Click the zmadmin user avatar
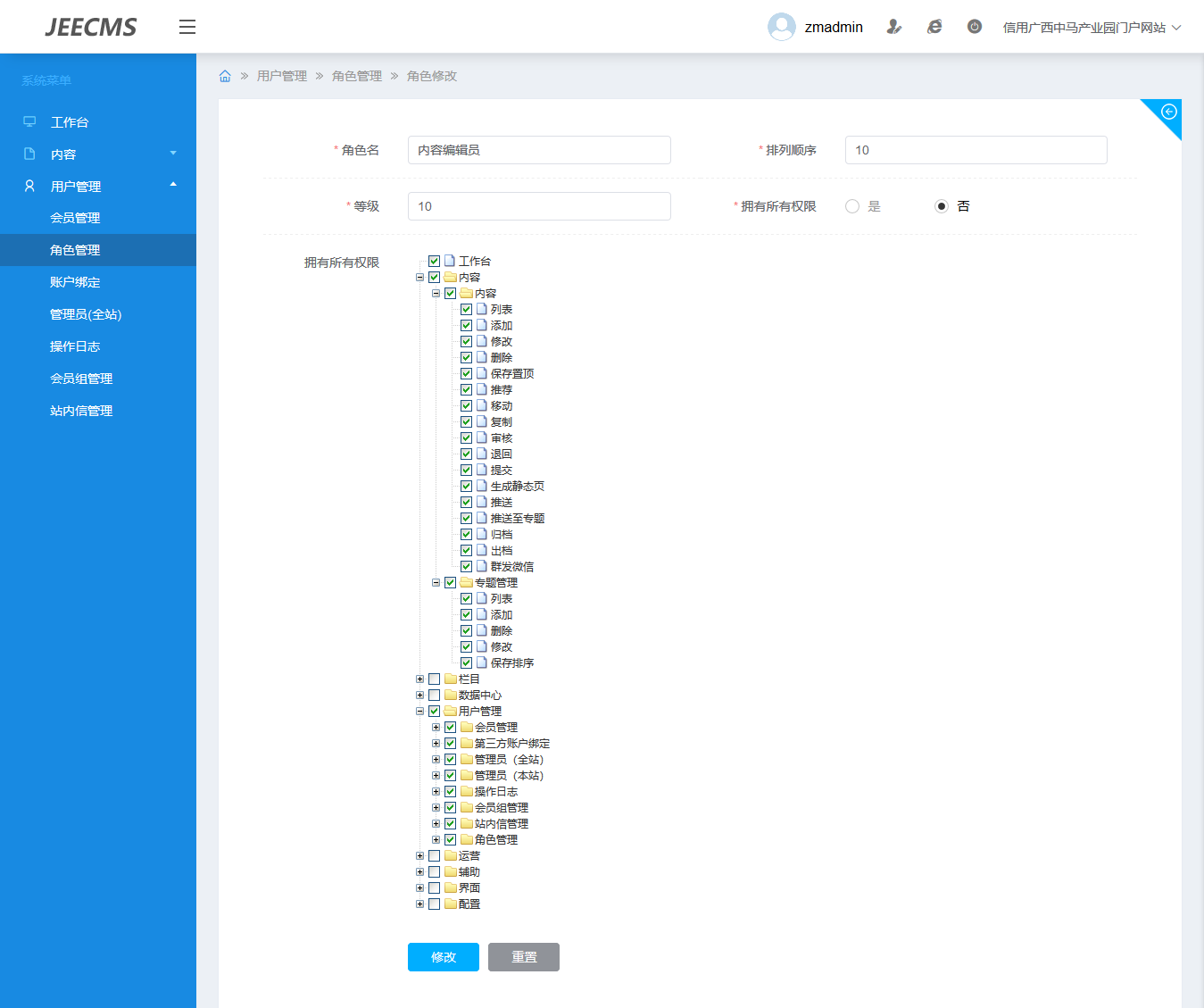Screen dimensions: 1204x1008 pyautogui.click(x=781, y=27)
